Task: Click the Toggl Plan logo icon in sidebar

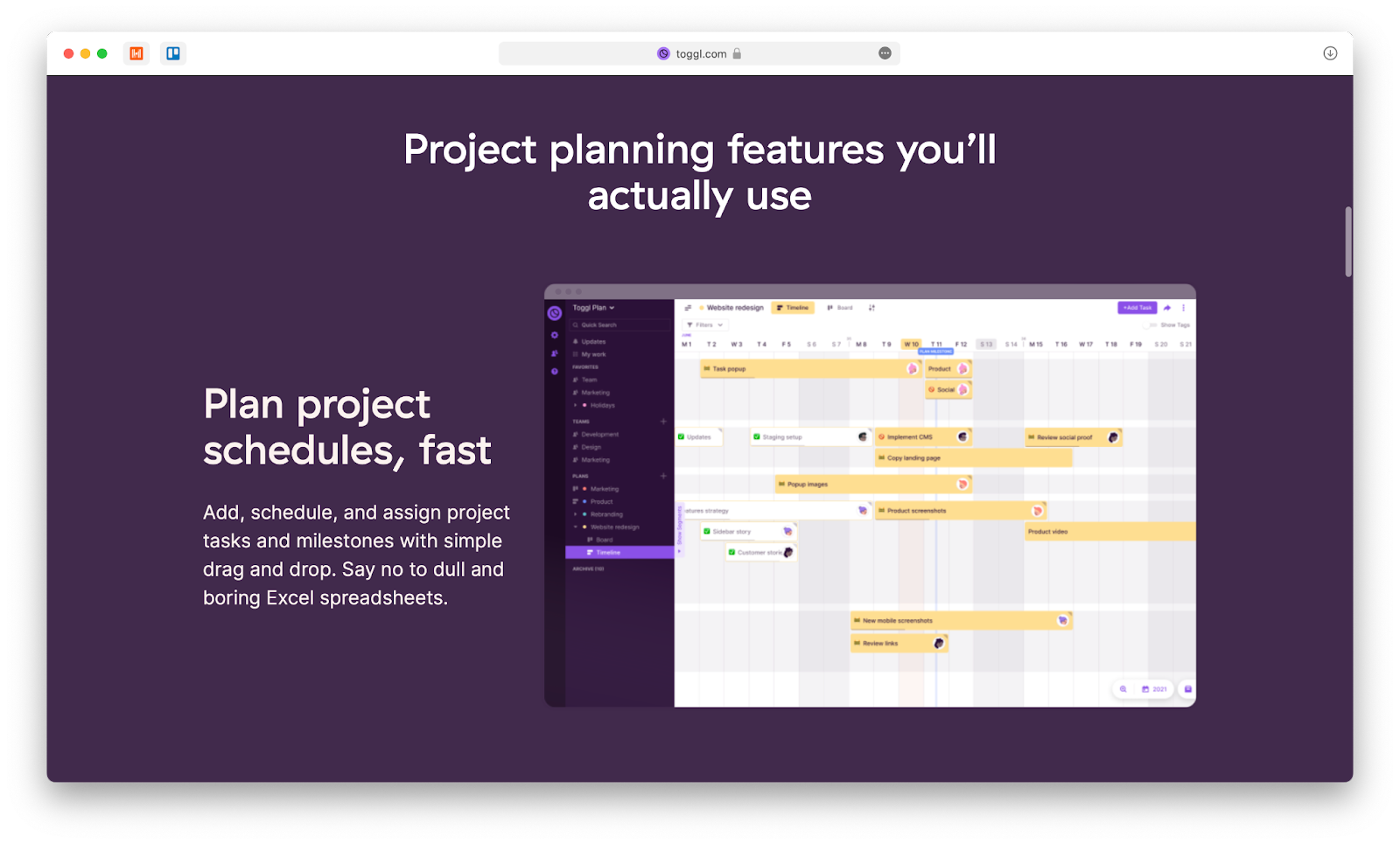Action: click(555, 313)
